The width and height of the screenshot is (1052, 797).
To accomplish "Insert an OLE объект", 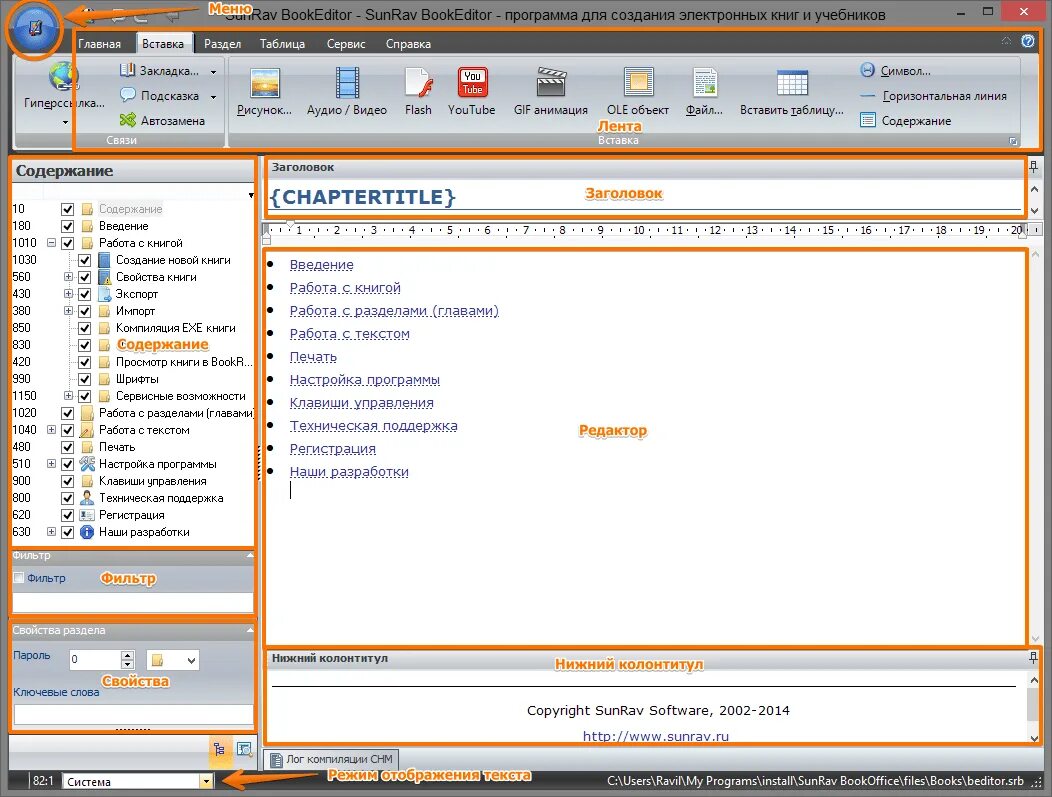I will [x=638, y=83].
